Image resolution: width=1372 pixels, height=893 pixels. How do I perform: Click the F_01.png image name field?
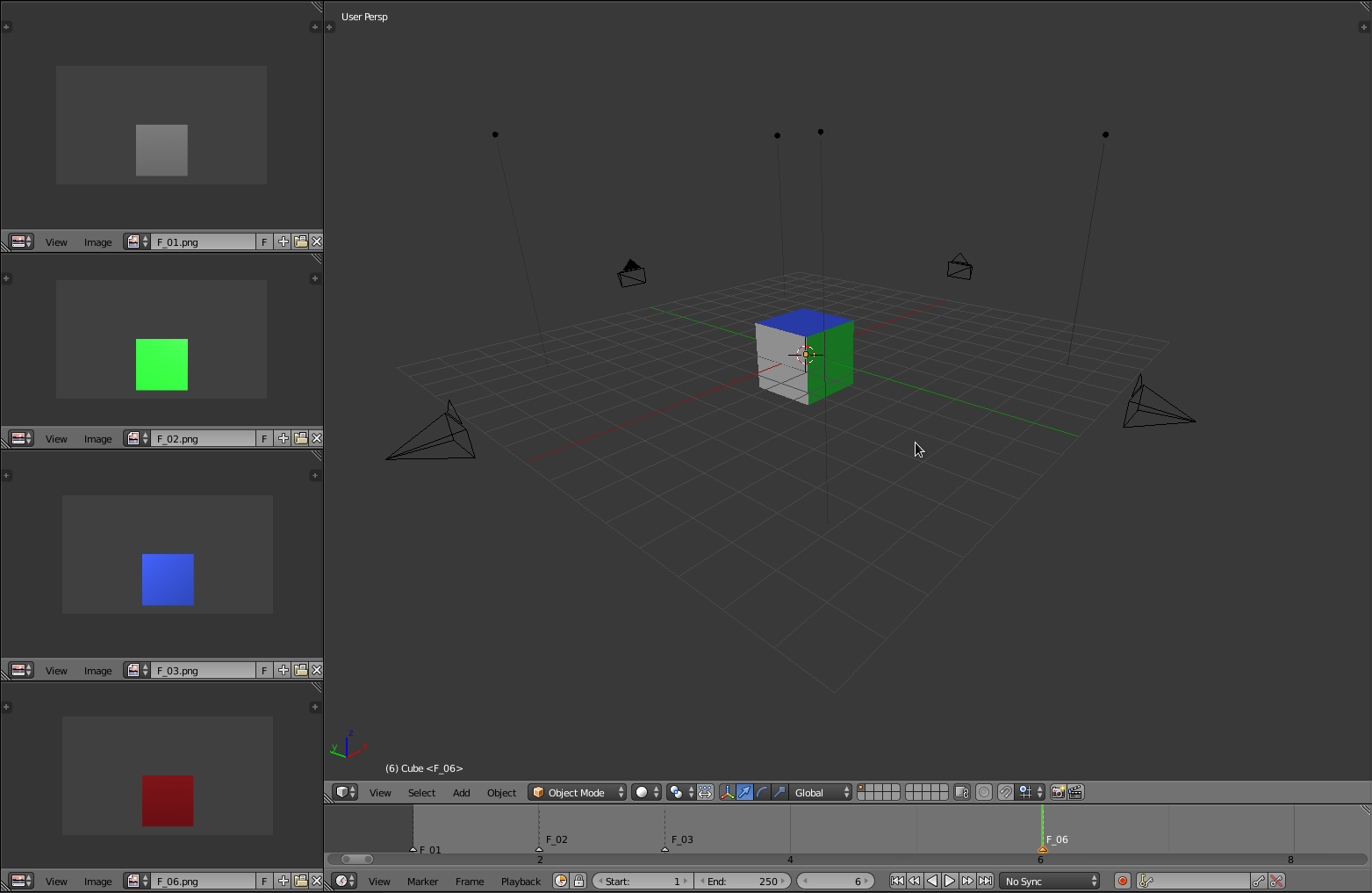pyautogui.click(x=203, y=241)
